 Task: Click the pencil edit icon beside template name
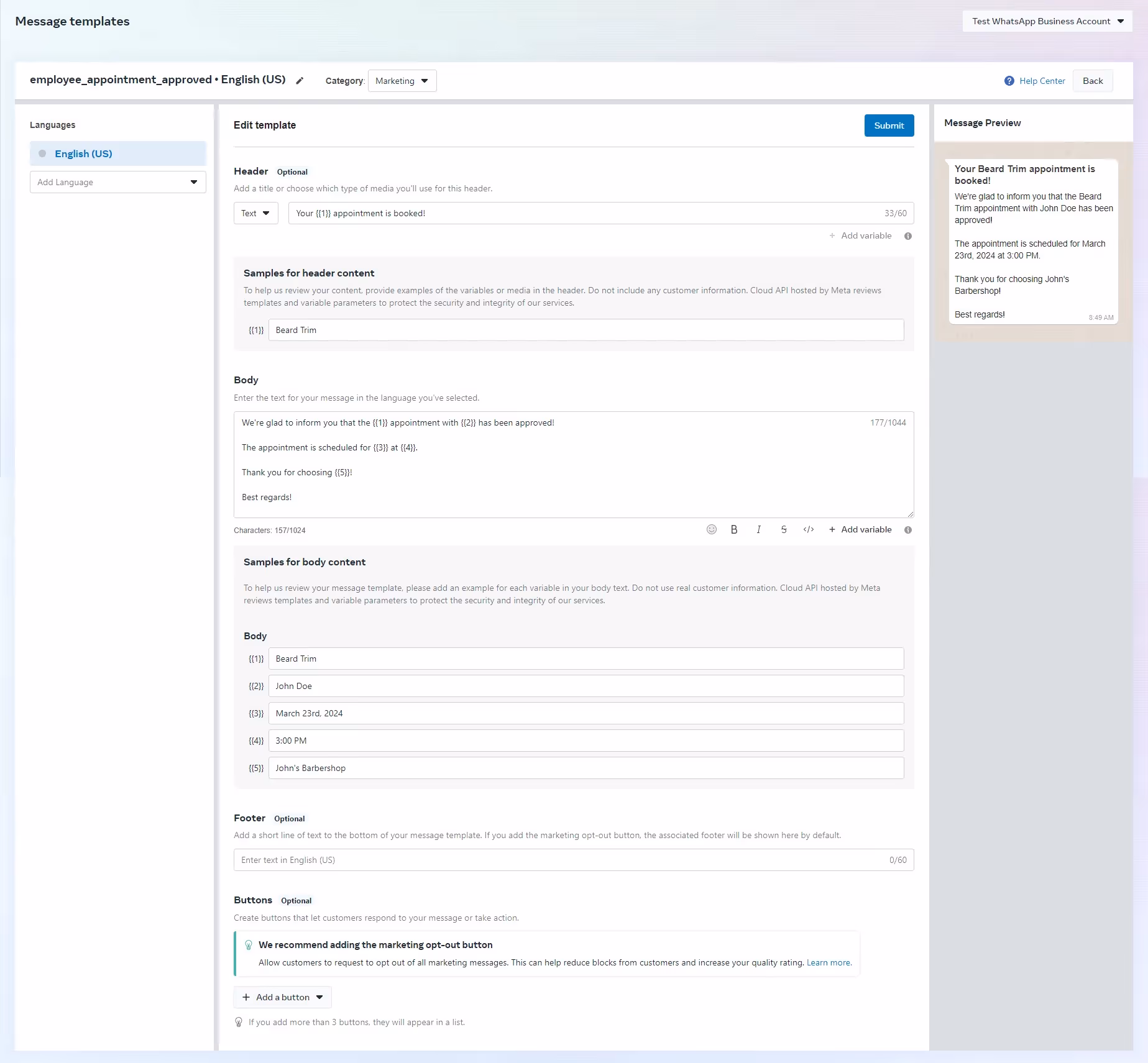[300, 81]
